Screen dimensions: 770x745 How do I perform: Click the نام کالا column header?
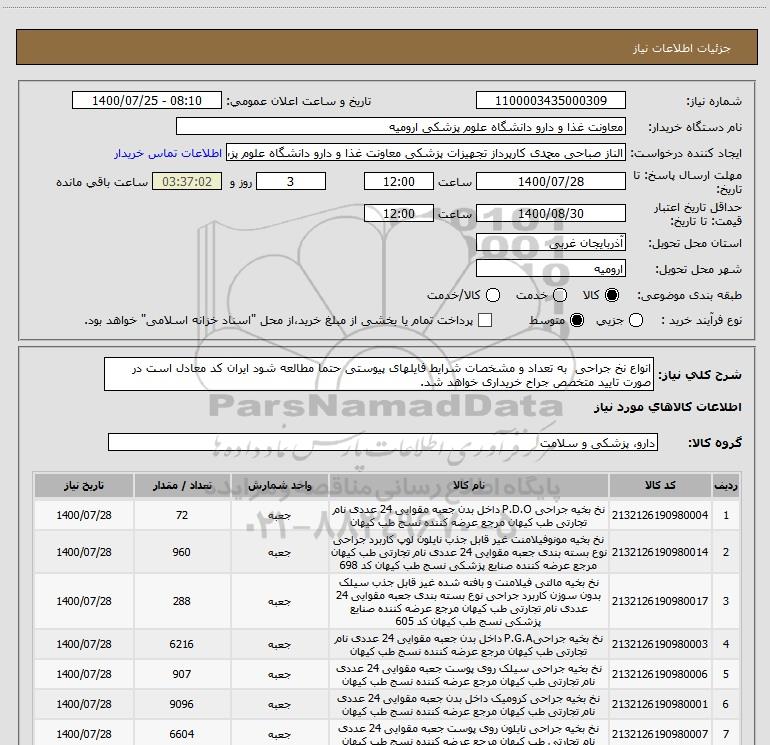[x=468, y=485]
